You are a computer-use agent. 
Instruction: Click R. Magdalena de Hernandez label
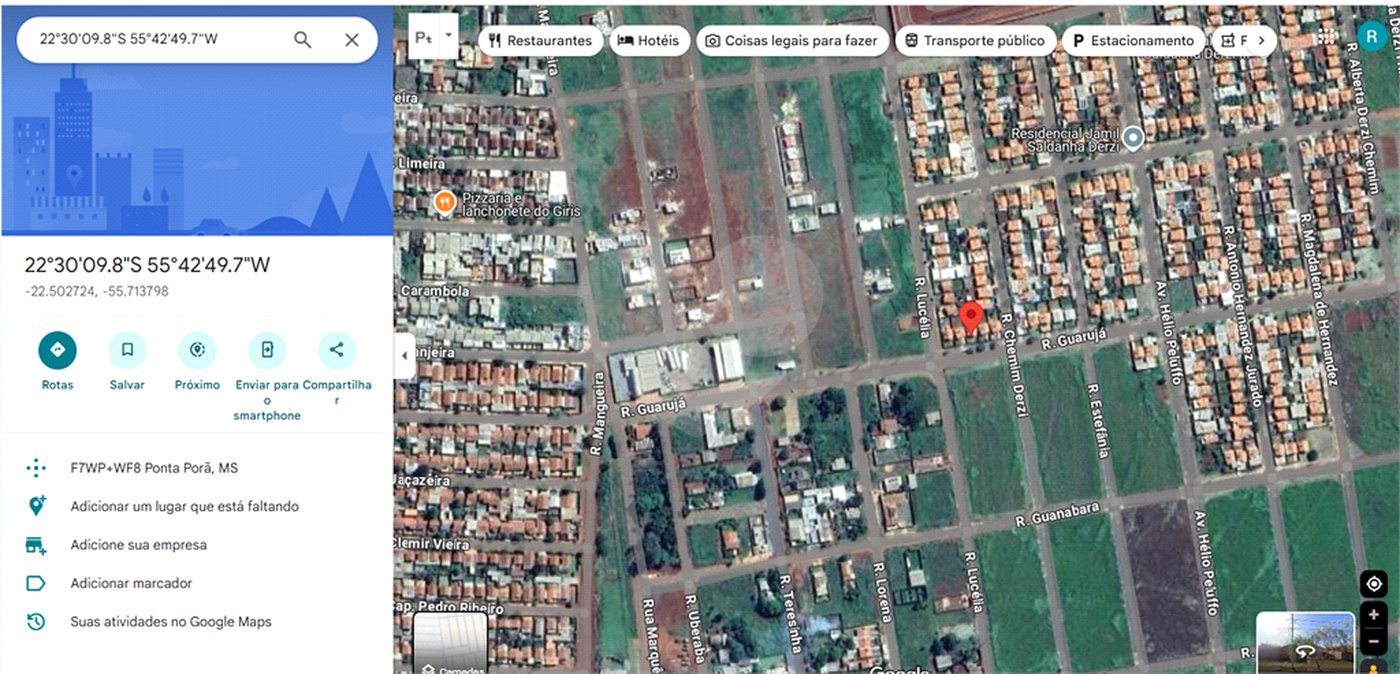(1318, 298)
